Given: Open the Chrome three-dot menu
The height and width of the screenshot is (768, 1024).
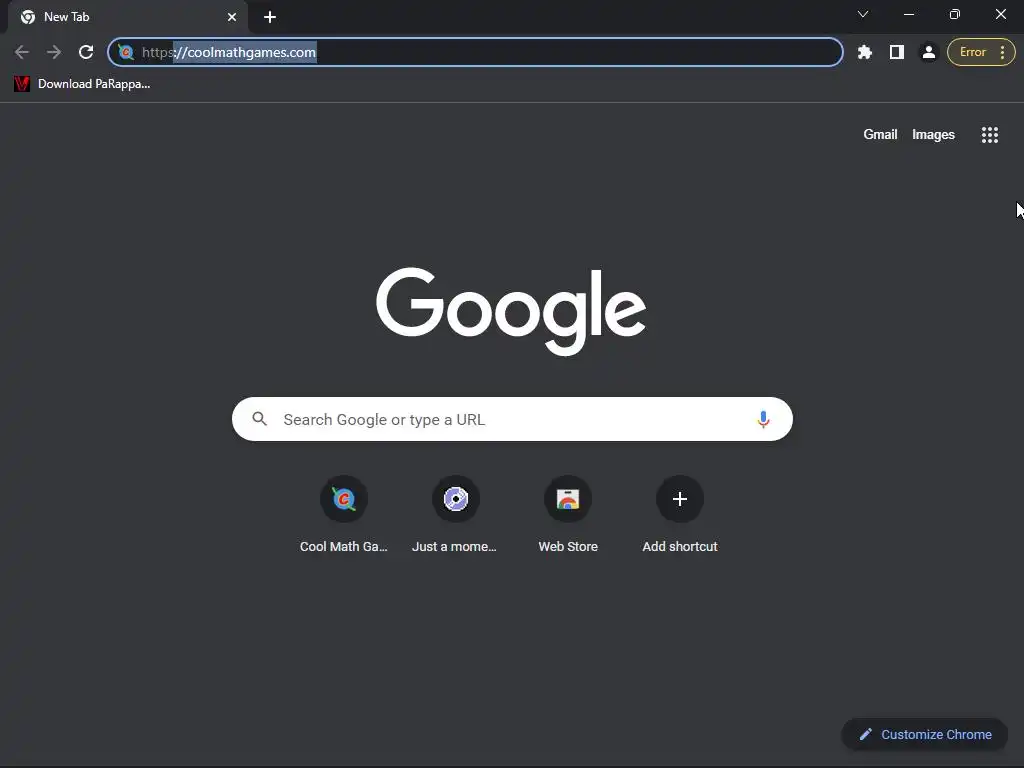Looking at the screenshot, I should [1002, 52].
